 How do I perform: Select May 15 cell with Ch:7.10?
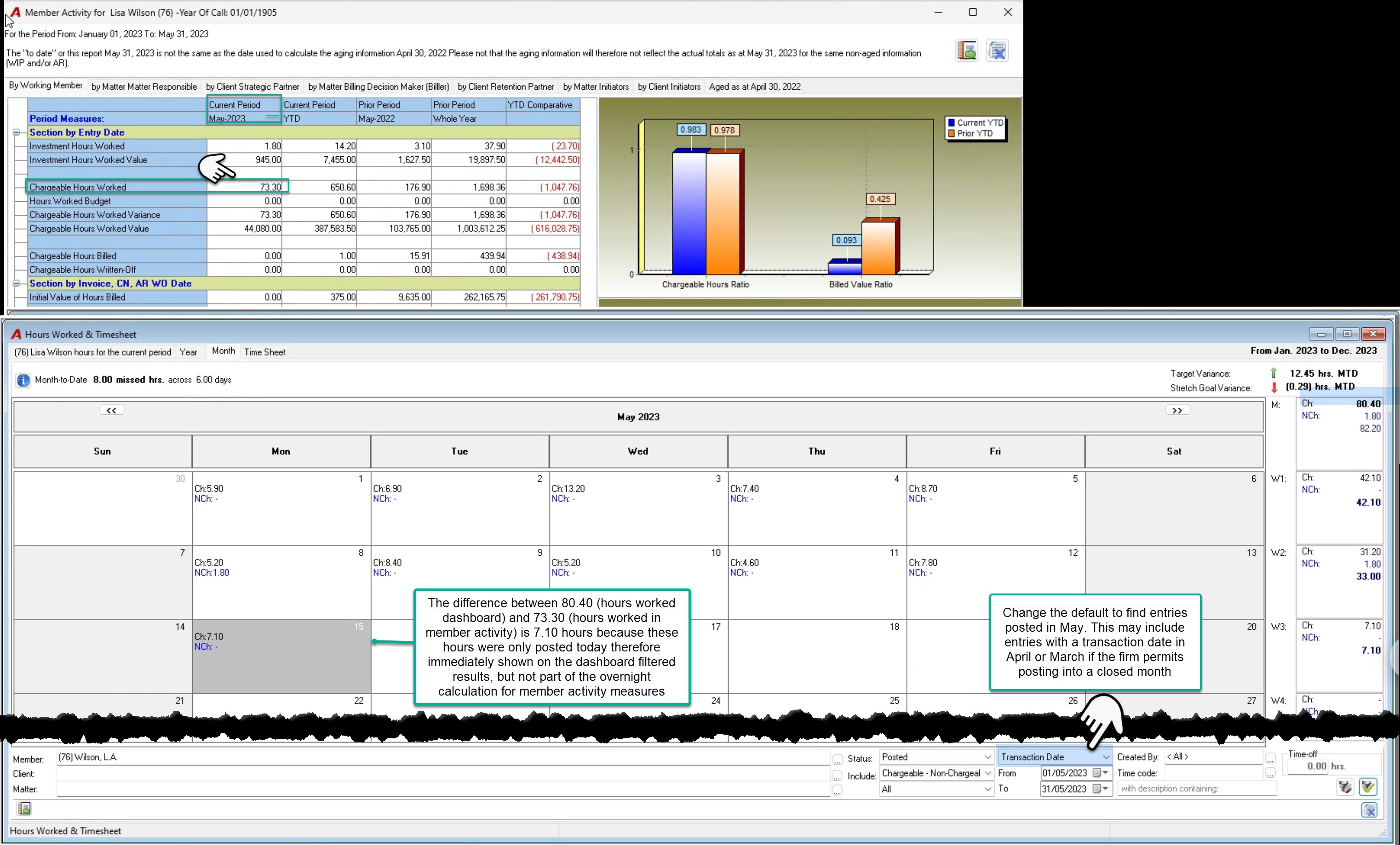click(281, 657)
